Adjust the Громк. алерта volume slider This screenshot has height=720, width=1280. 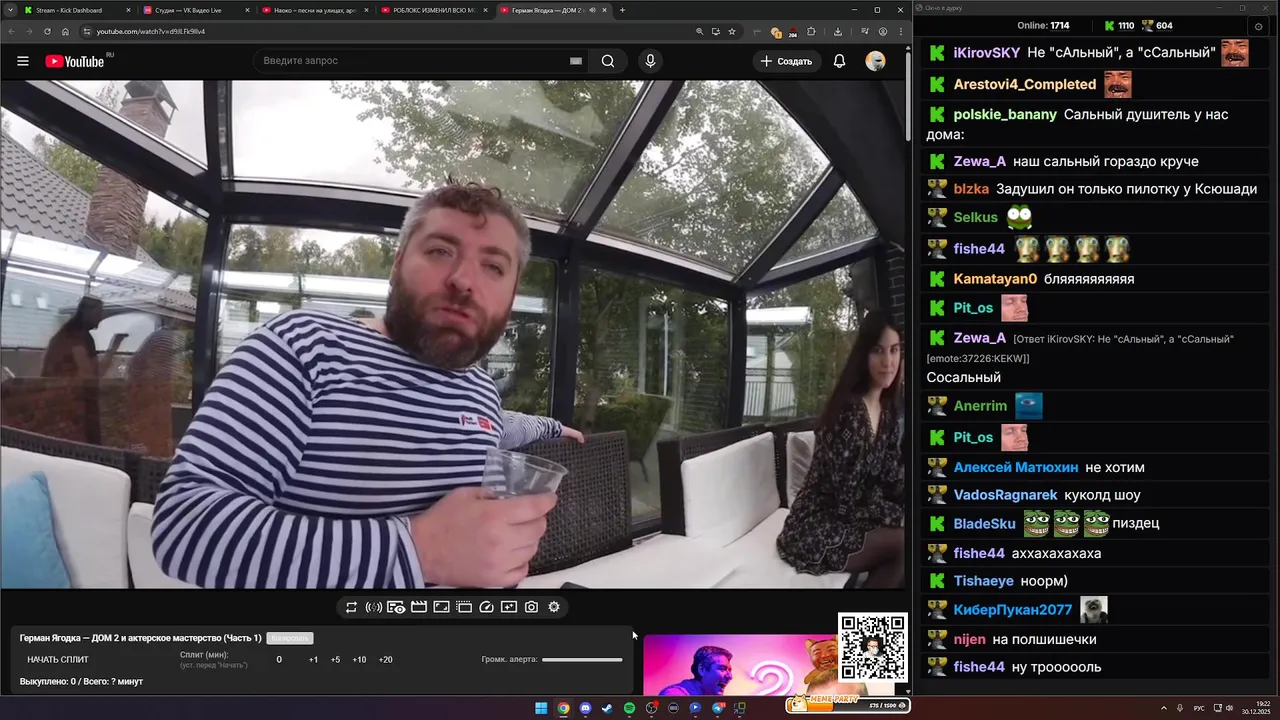pos(582,659)
